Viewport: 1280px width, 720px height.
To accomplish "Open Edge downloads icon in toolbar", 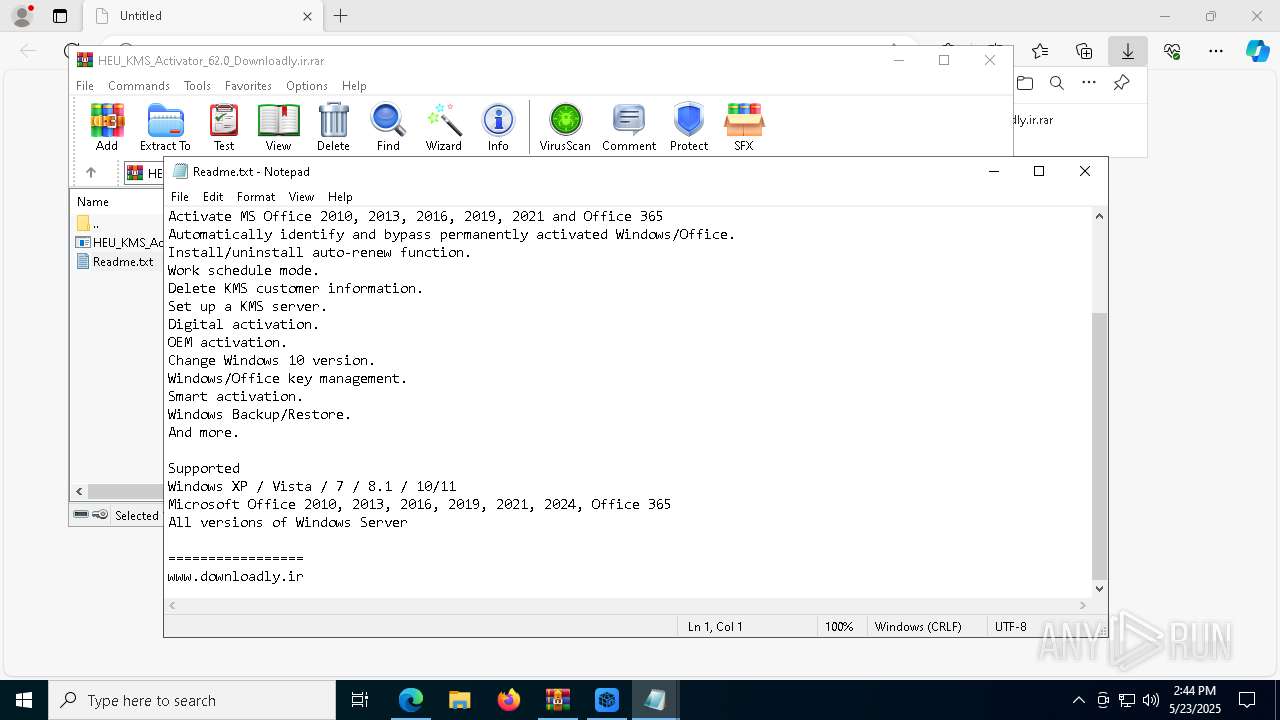I will click(x=1128, y=51).
